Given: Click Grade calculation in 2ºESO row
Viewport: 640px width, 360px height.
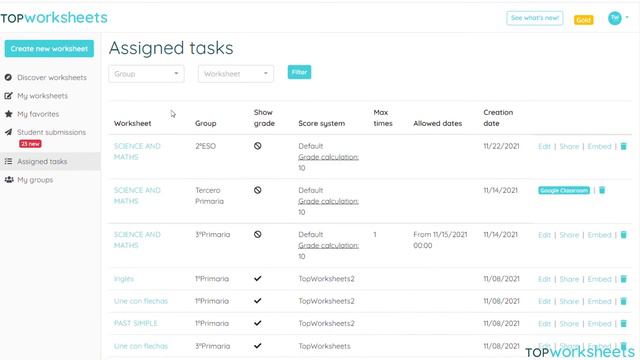Looking at the screenshot, I should pos(329,157).
